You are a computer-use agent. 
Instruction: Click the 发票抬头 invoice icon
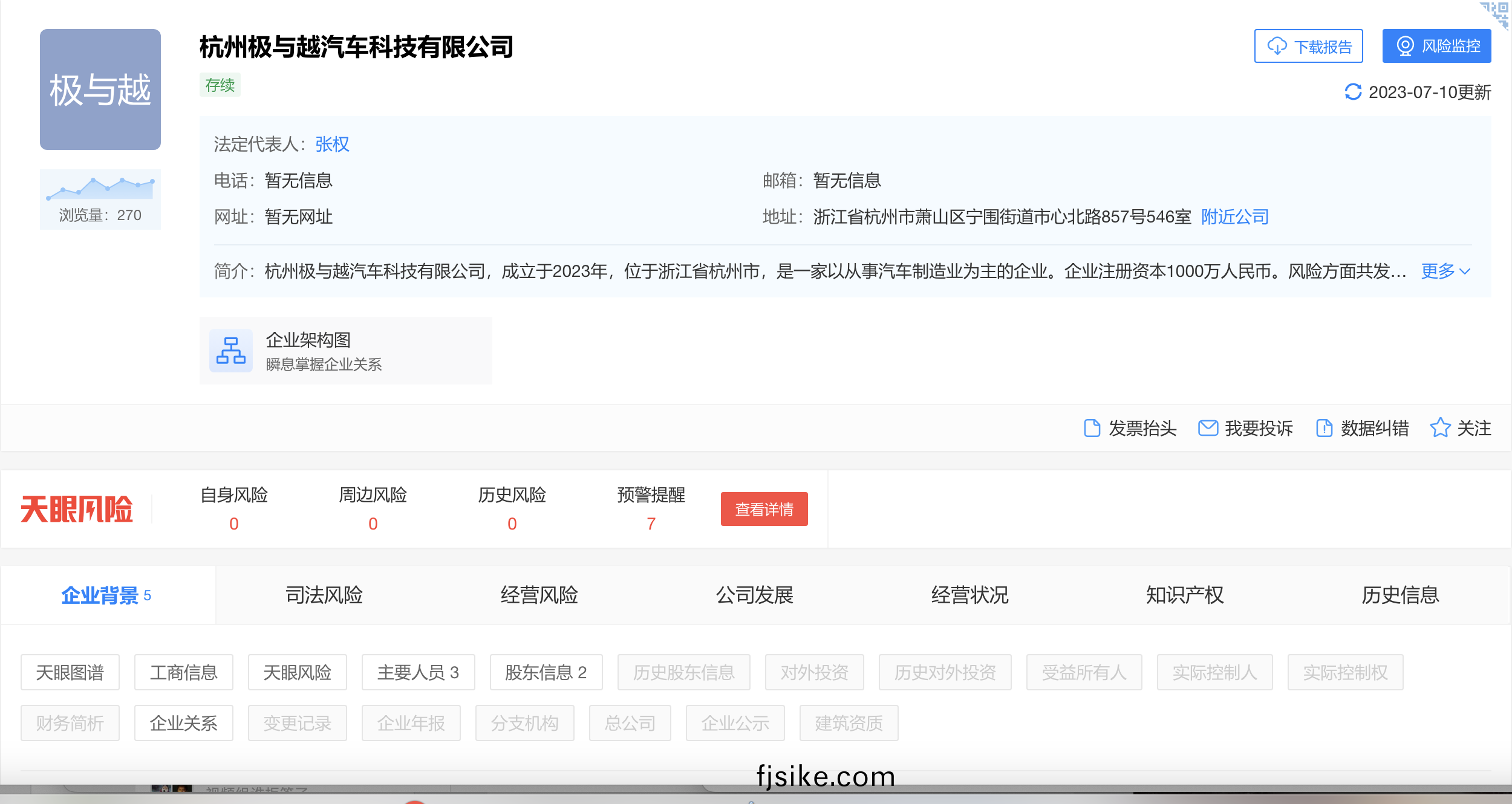click(1092, 428)
